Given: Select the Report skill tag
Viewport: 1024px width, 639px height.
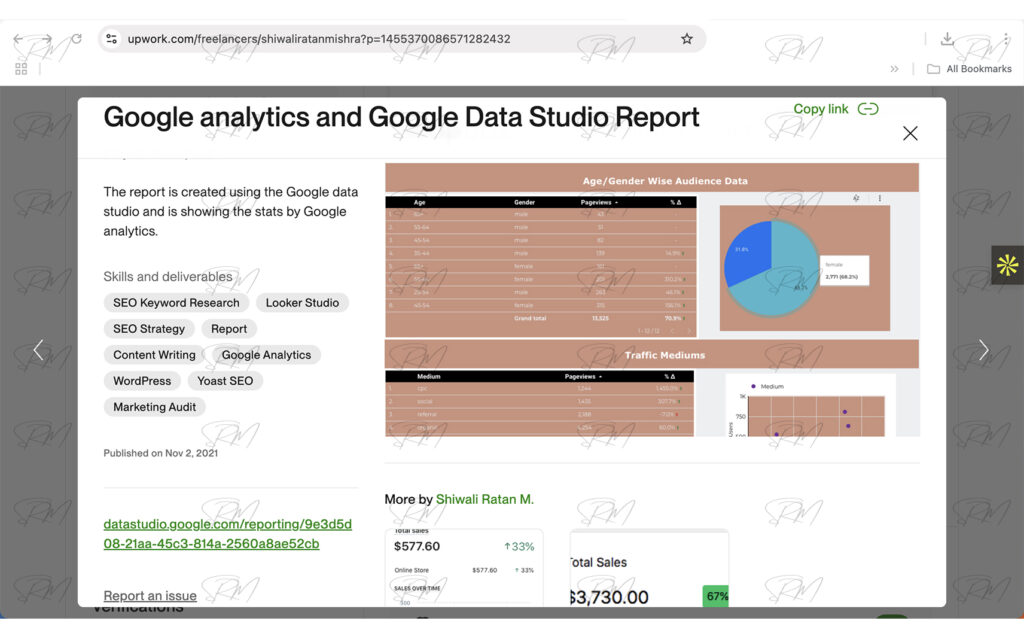Looking at the screenshot, I should click(229, 329).
